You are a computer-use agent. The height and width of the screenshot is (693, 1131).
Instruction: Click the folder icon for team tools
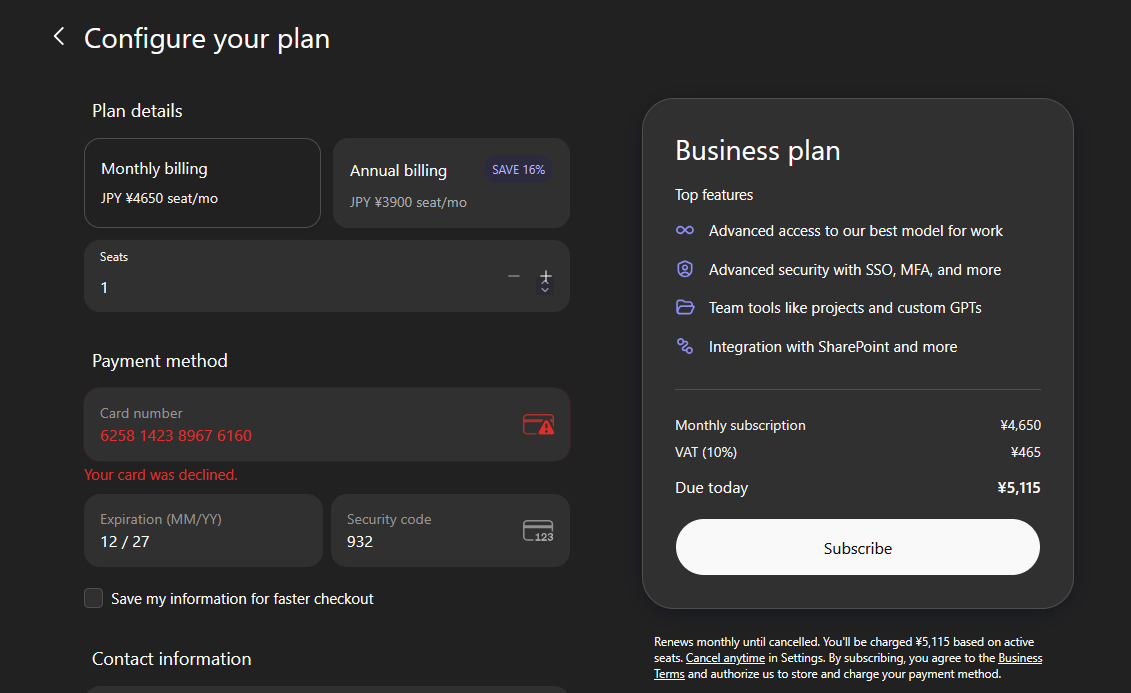point(685,308)
